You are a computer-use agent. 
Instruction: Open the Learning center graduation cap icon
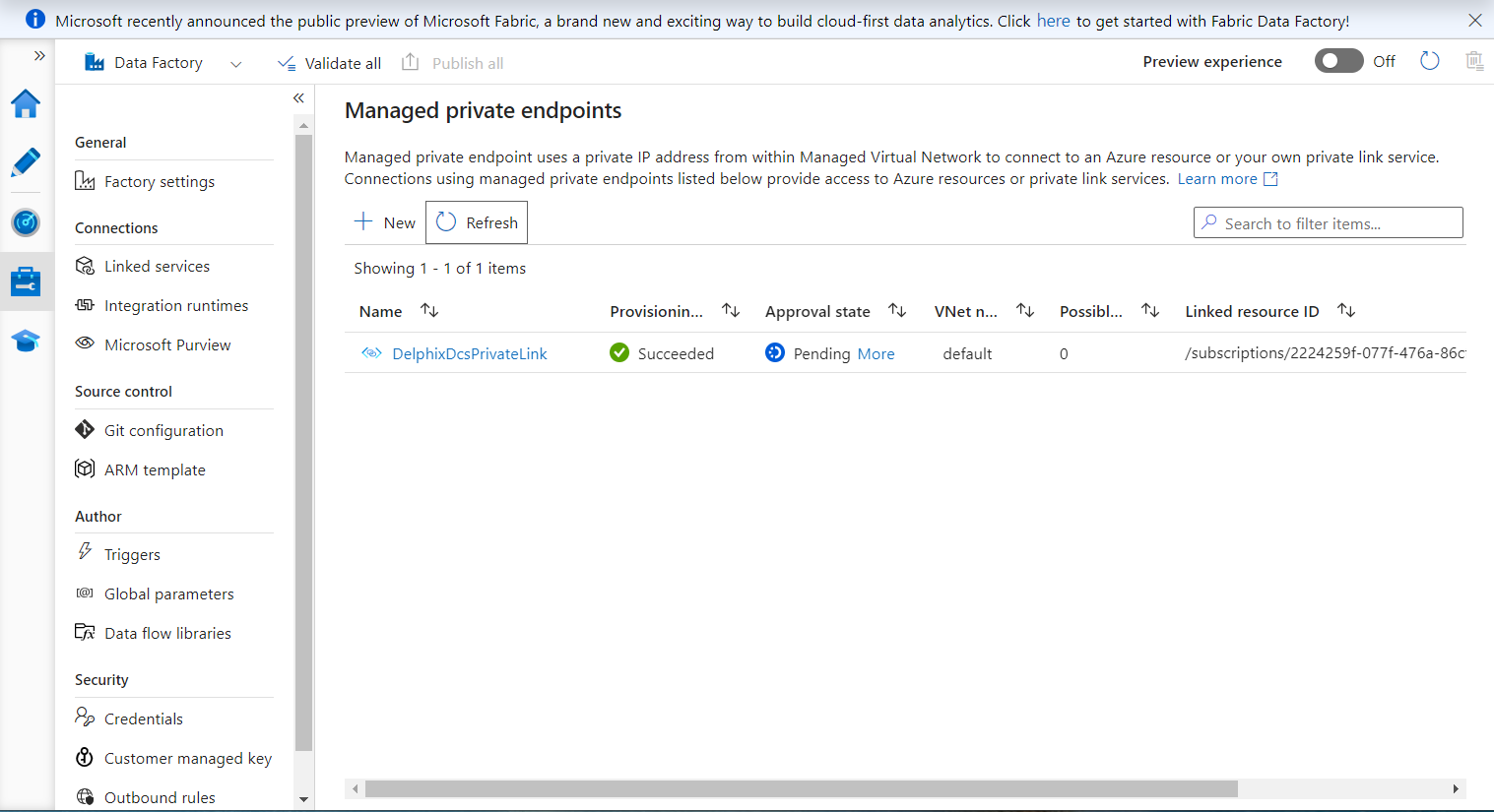[26, 341]
